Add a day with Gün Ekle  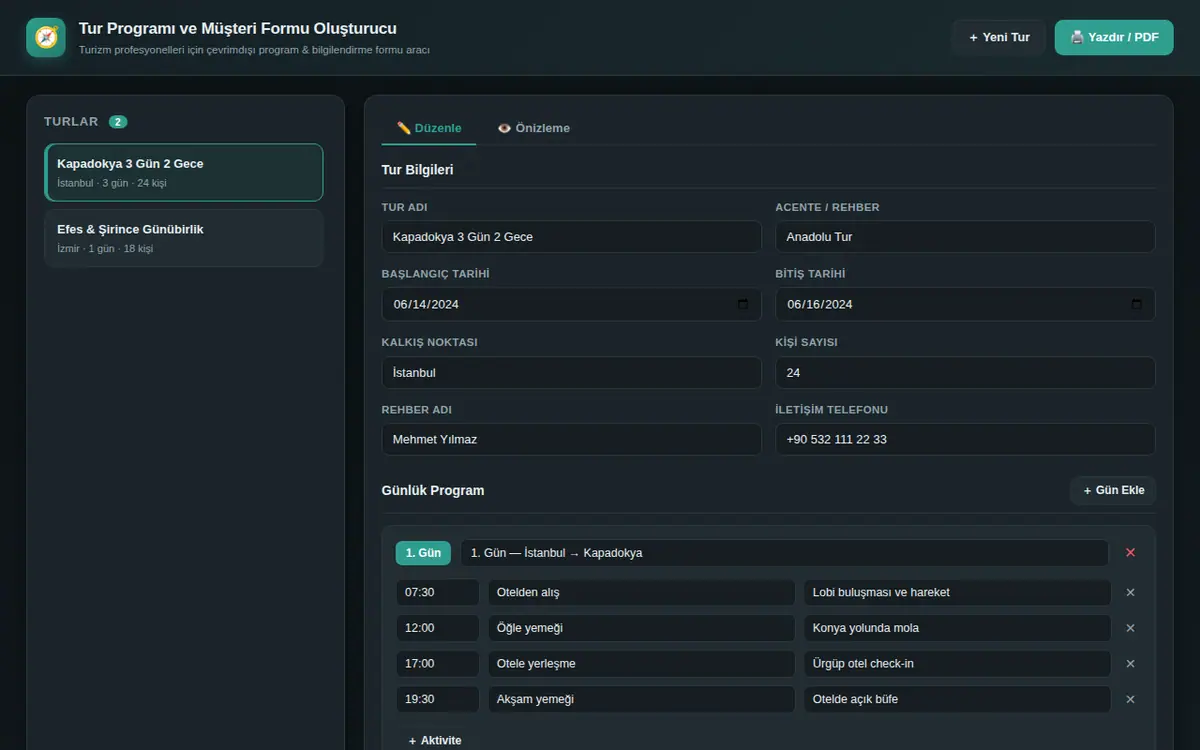pos(1113,490)
